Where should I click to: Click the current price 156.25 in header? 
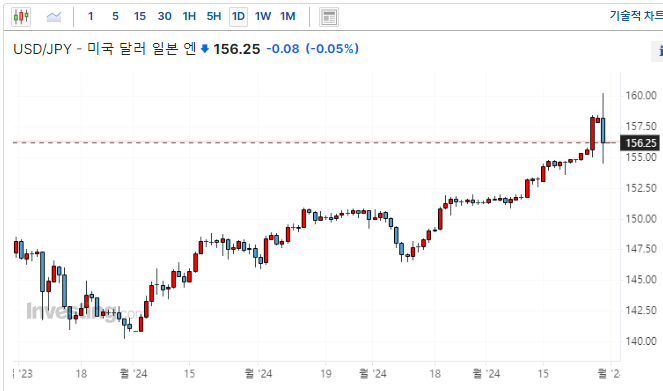[x=237, y=49]
